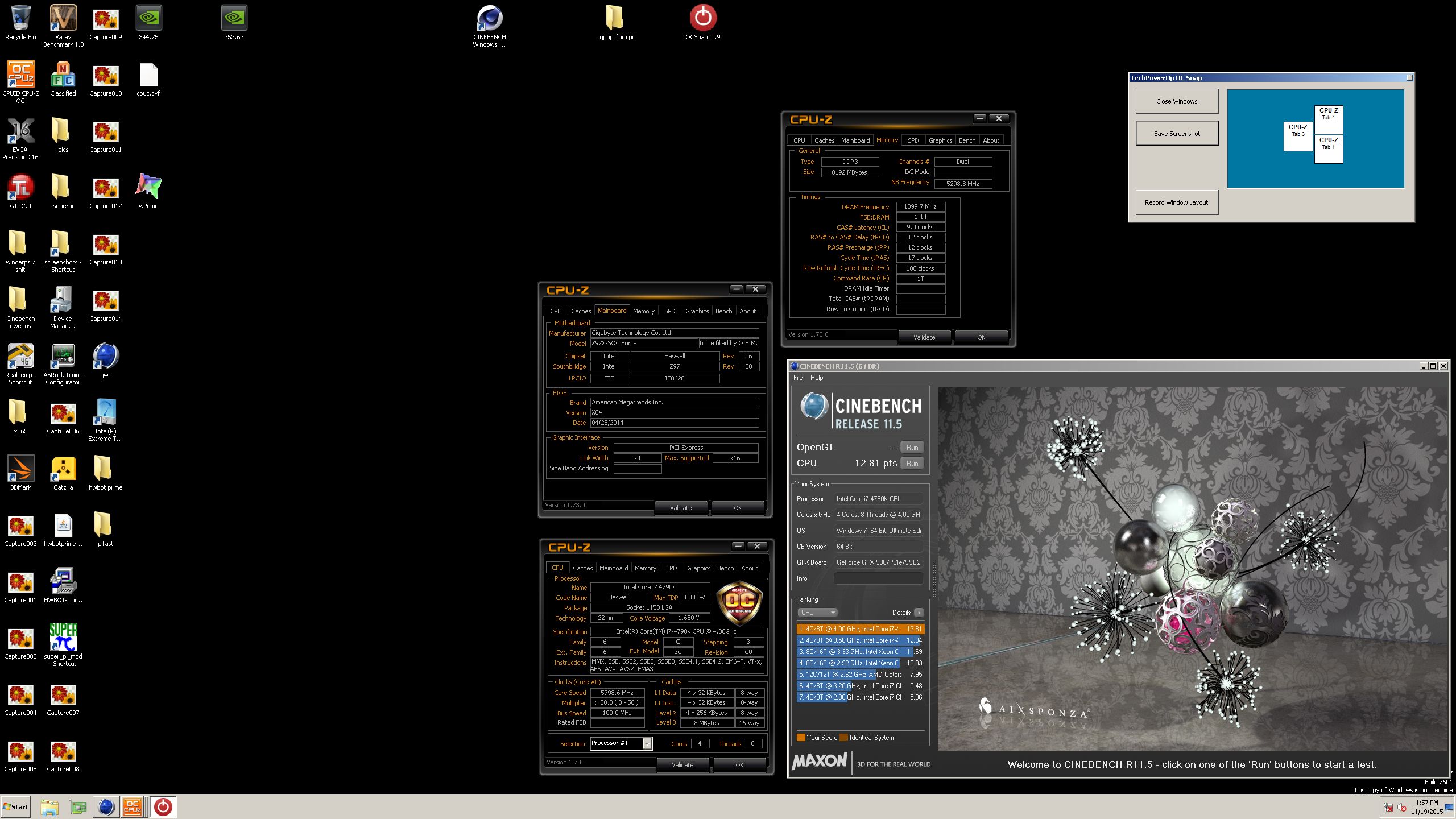Click Close Windows in OC Snap
1456x819 pixels.
tap(1177, 101)
